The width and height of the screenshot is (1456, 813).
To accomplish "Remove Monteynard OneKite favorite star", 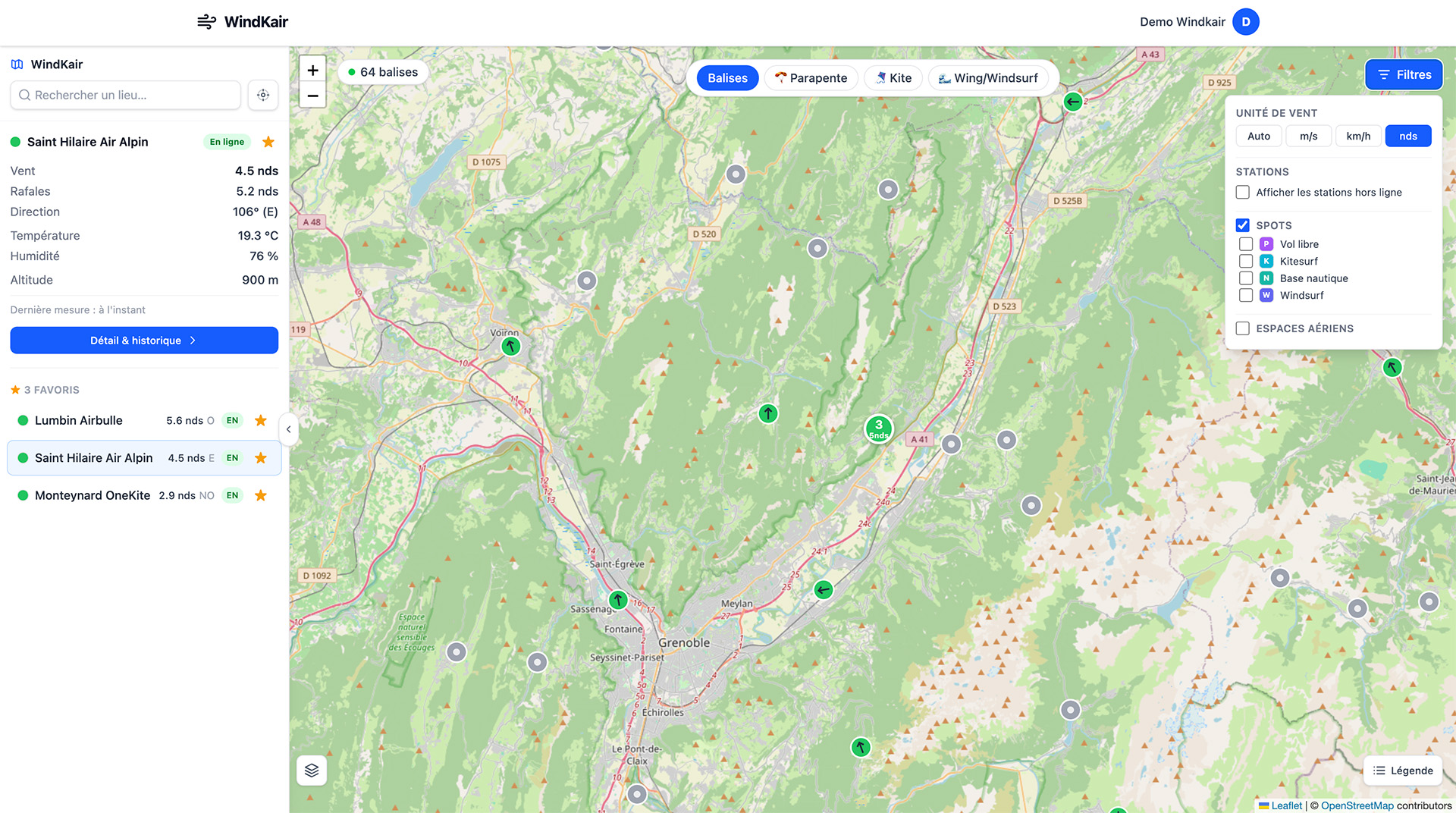I will pyautogui.click(x=261, y=495).
